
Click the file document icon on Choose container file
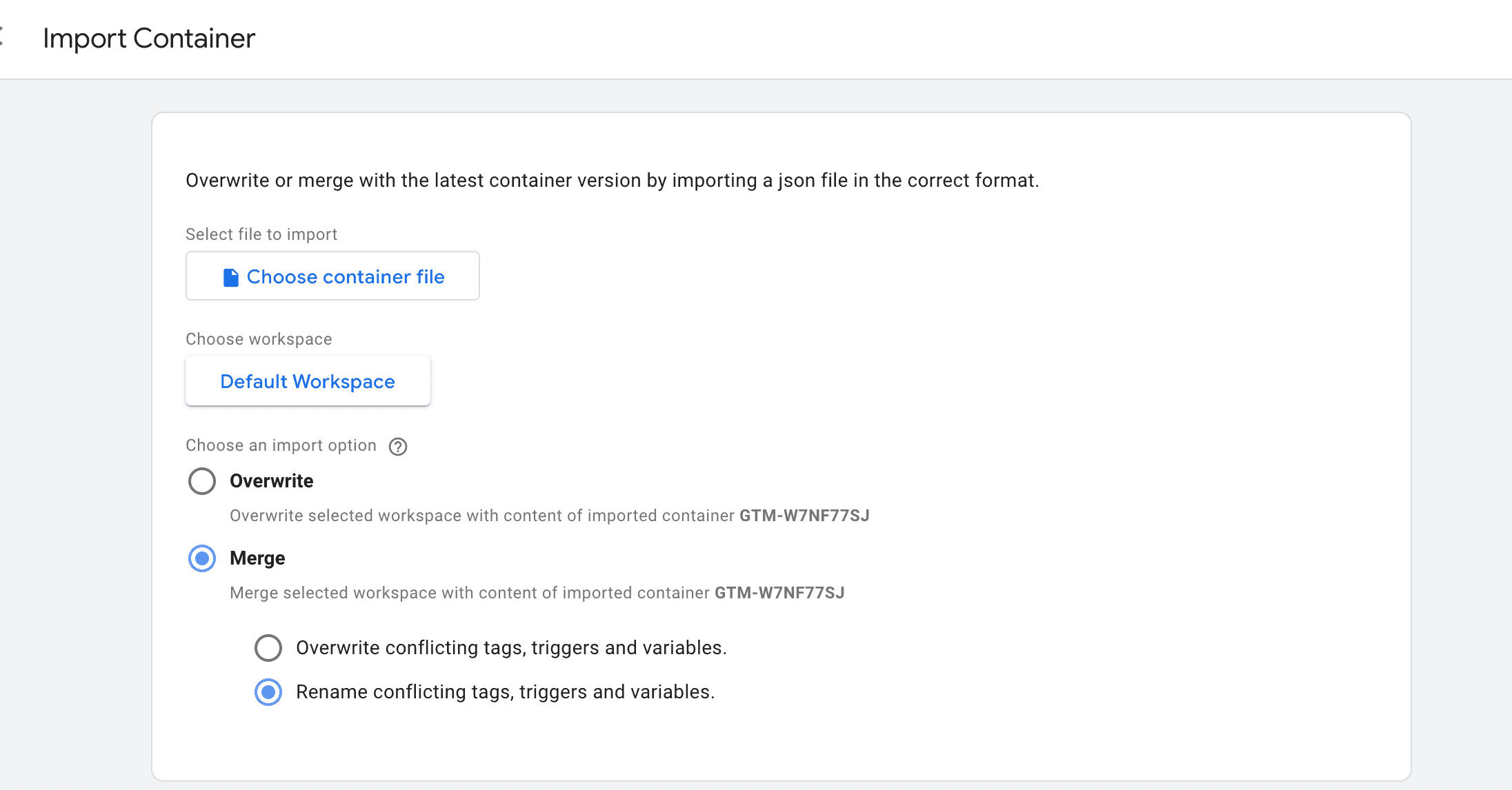pos(230,276)
